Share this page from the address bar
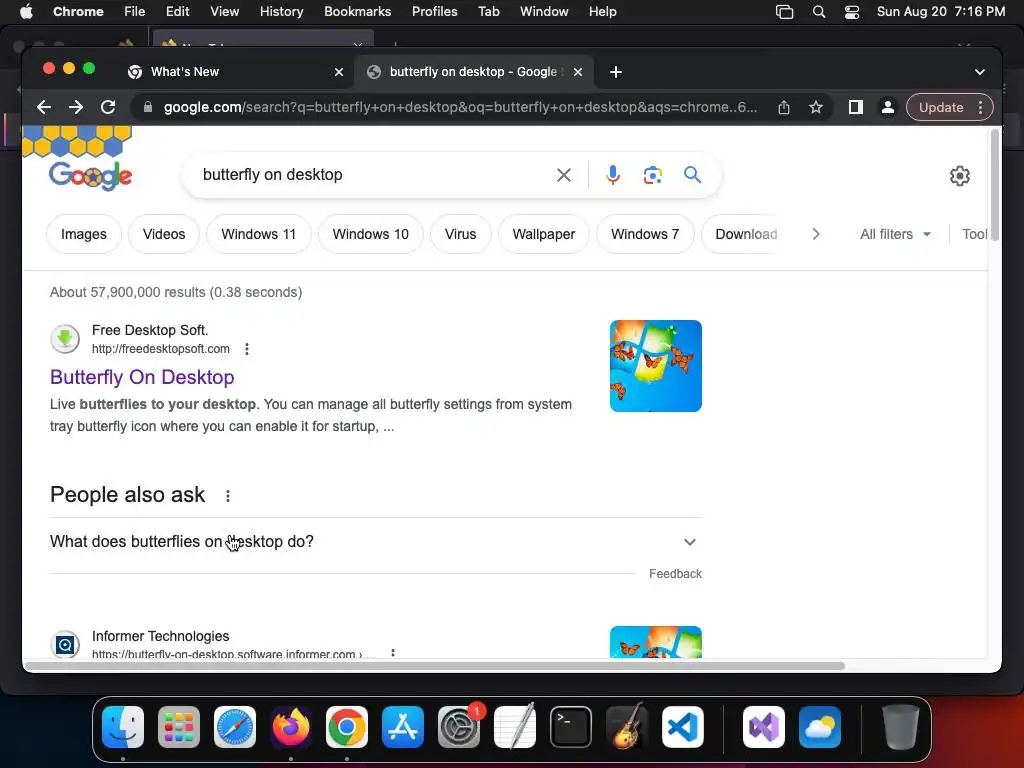Viewport: 1024px width, 768px height. tap(784, 107)
